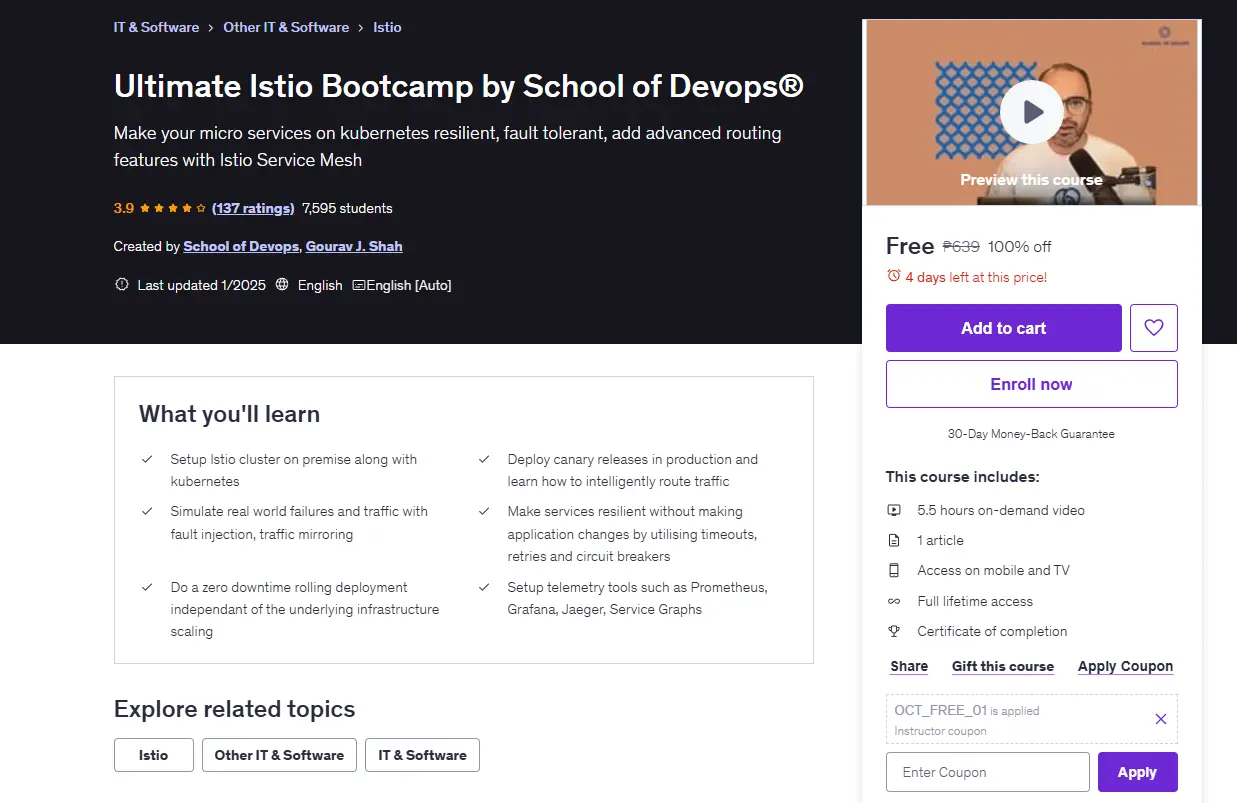
Task: Select IT & Software topic chip
Action: tap(422, 755)
